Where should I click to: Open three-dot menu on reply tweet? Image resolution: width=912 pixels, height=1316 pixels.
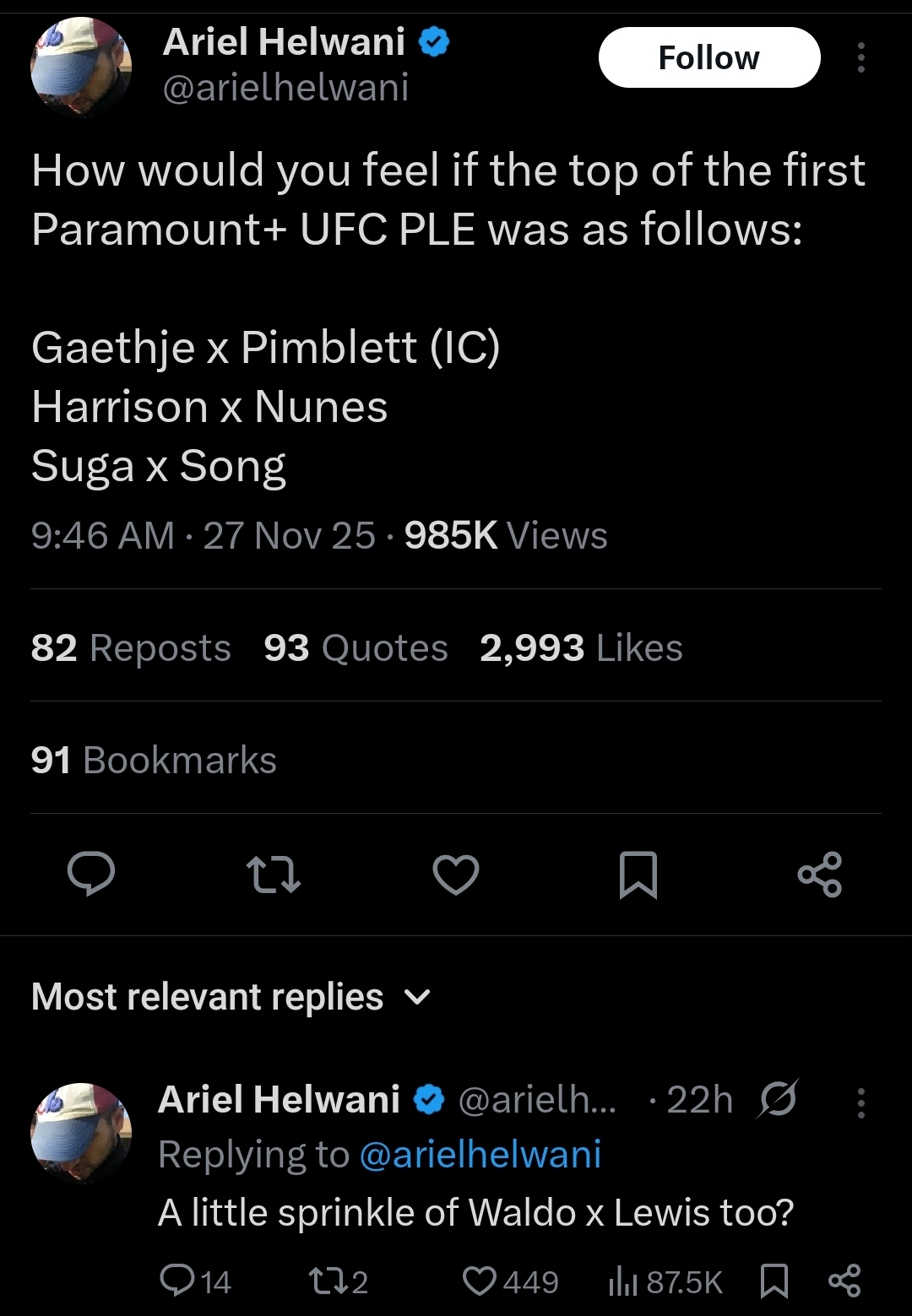point(860,1102)
